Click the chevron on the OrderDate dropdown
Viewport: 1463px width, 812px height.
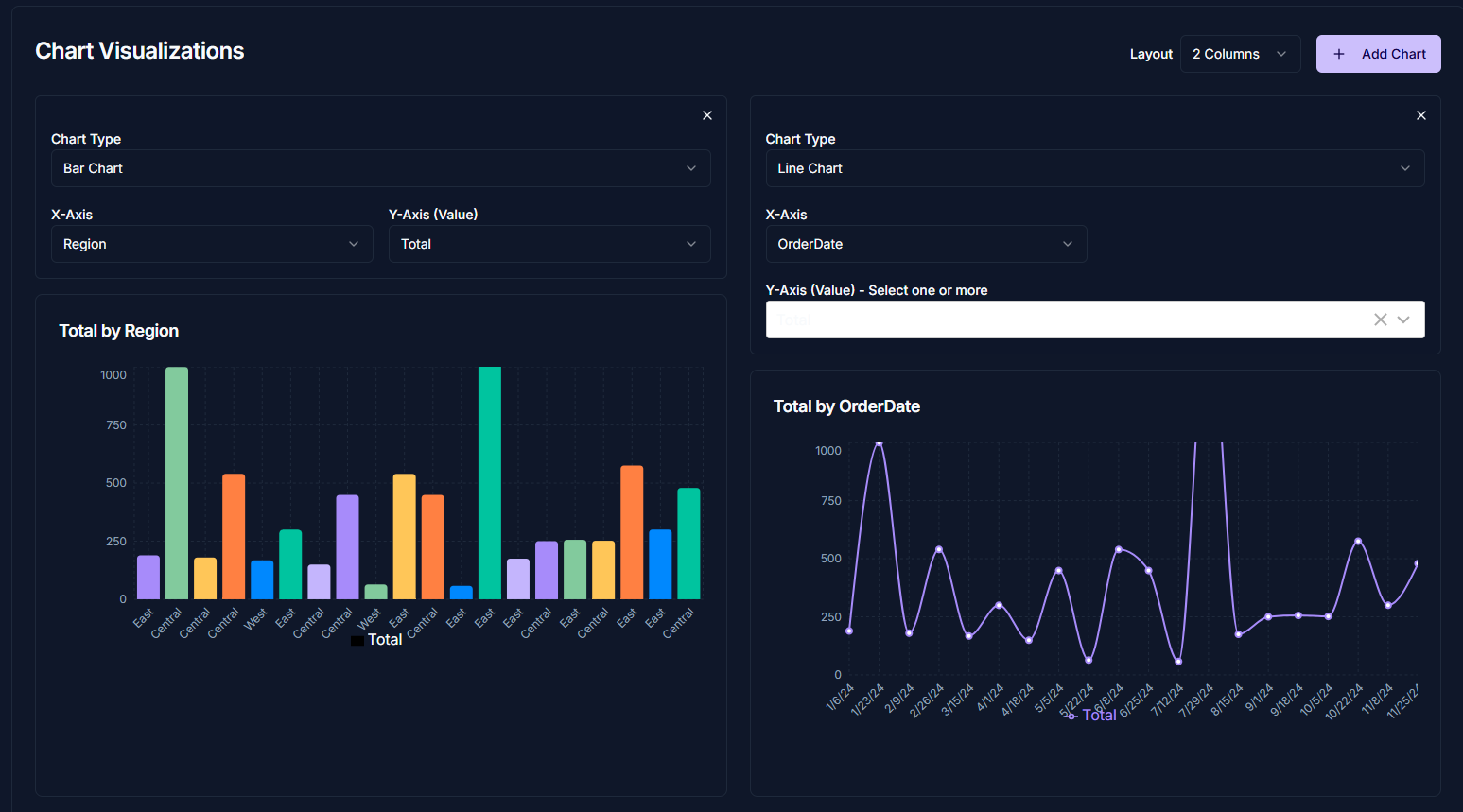pos(1068,244)
